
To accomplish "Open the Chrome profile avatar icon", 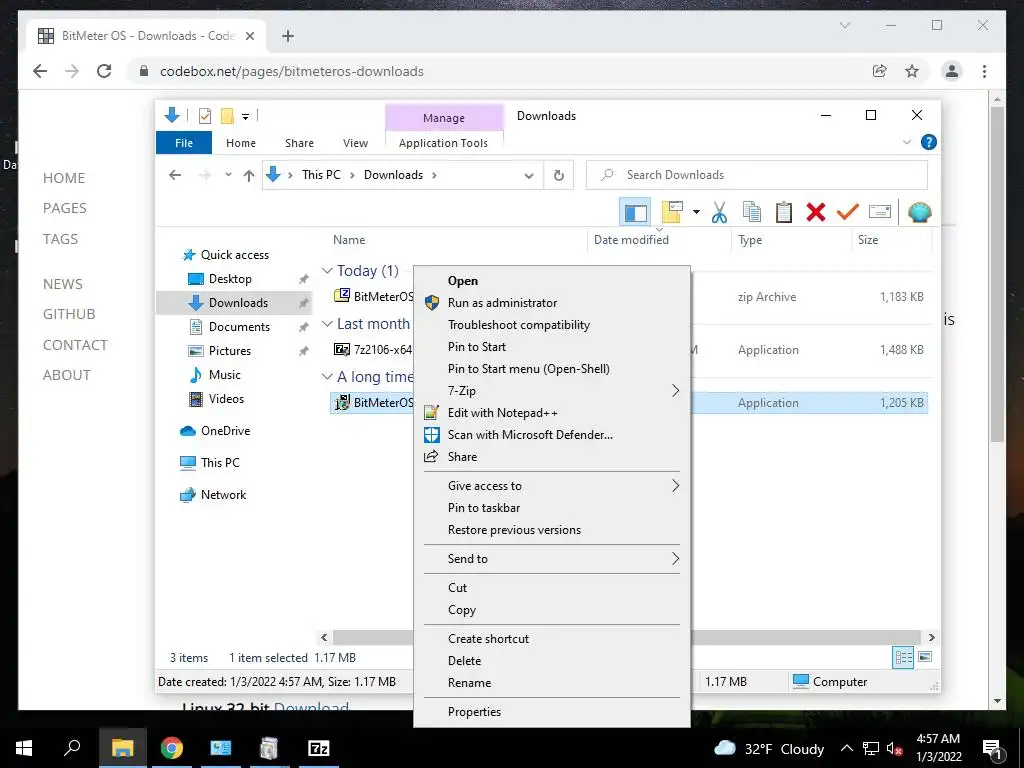I will [x=952, y=71].
